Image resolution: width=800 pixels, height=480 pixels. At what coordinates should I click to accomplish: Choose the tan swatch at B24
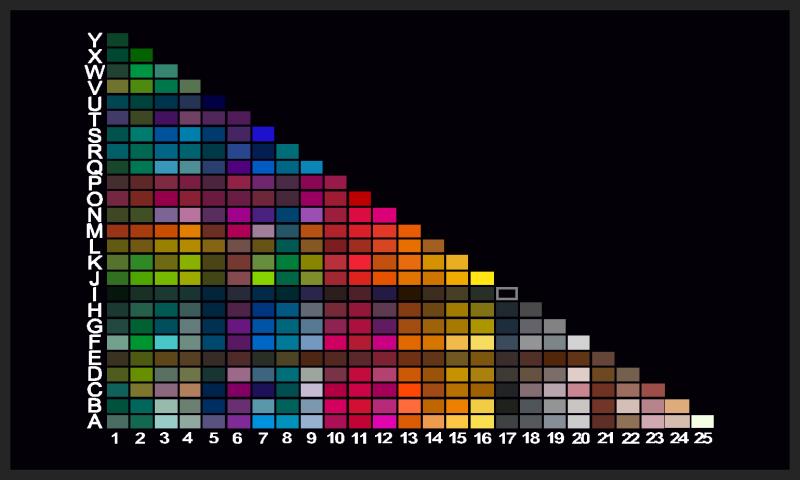coord(678,406)
